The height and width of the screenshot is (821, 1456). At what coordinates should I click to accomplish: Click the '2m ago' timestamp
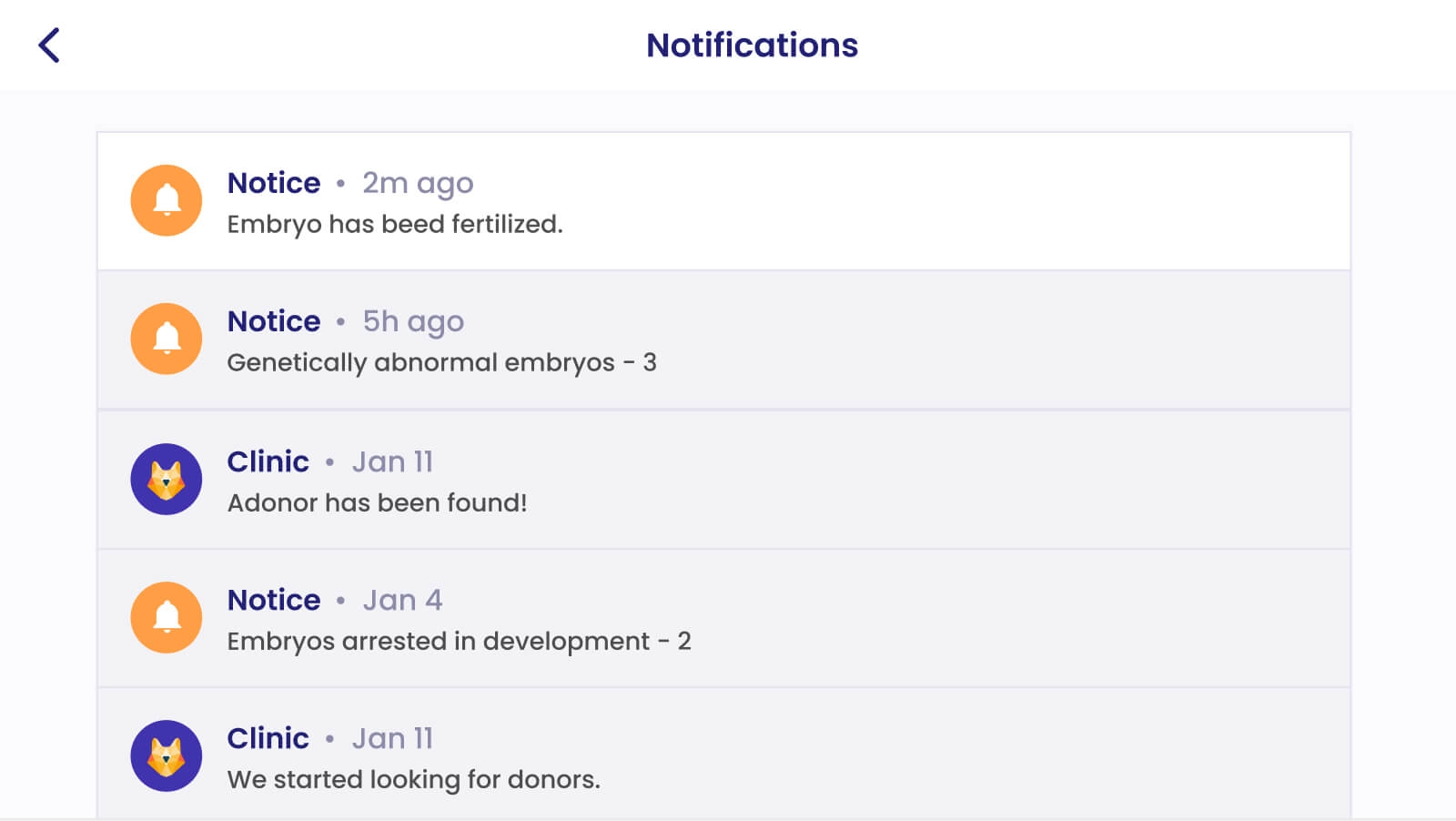[x=418, y=183]
